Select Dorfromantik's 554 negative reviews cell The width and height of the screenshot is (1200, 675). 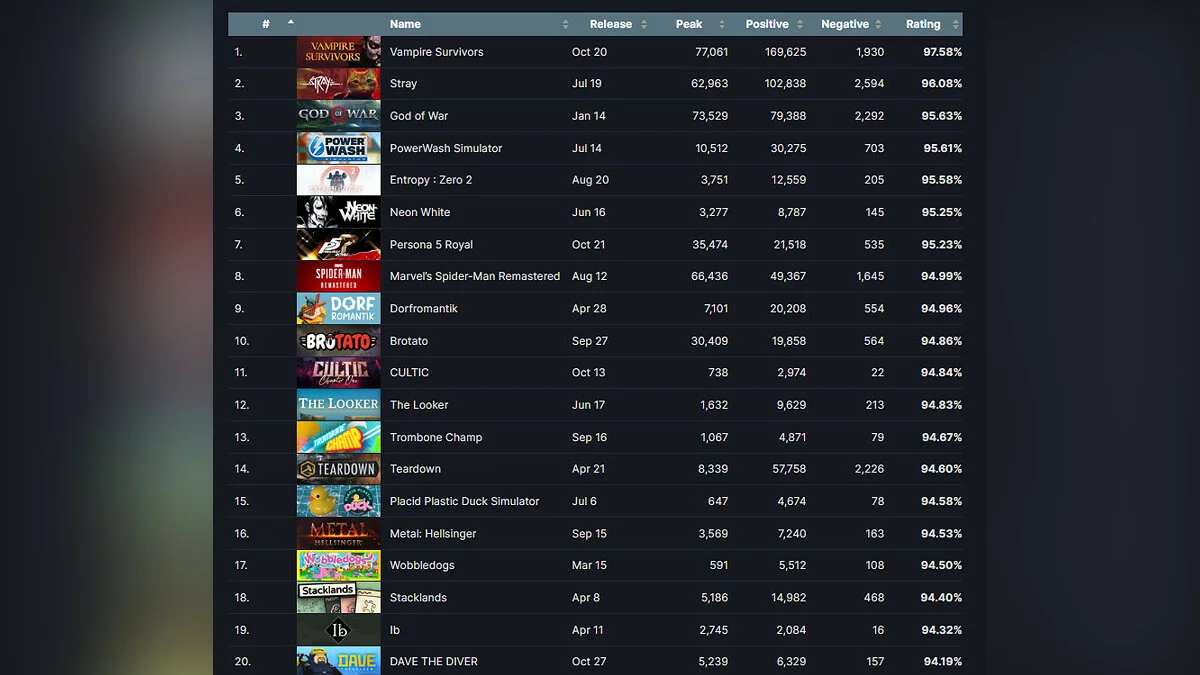[x=874, y=308]
